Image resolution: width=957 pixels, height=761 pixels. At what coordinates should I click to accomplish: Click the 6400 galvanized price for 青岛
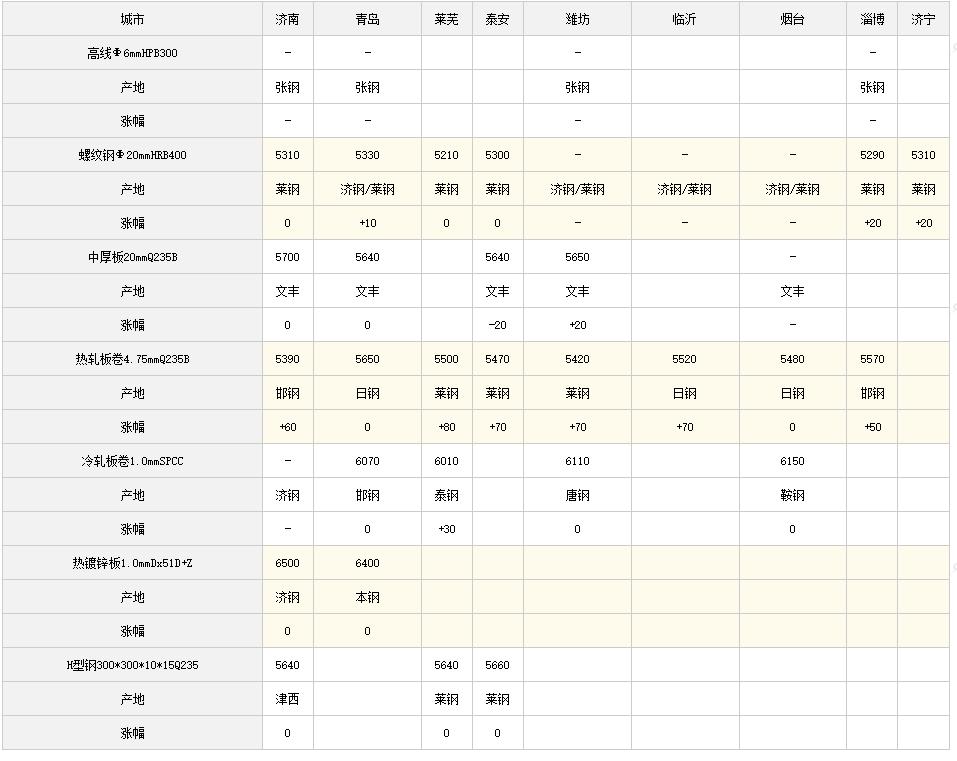pyautogui.click(x=367, y=563)
